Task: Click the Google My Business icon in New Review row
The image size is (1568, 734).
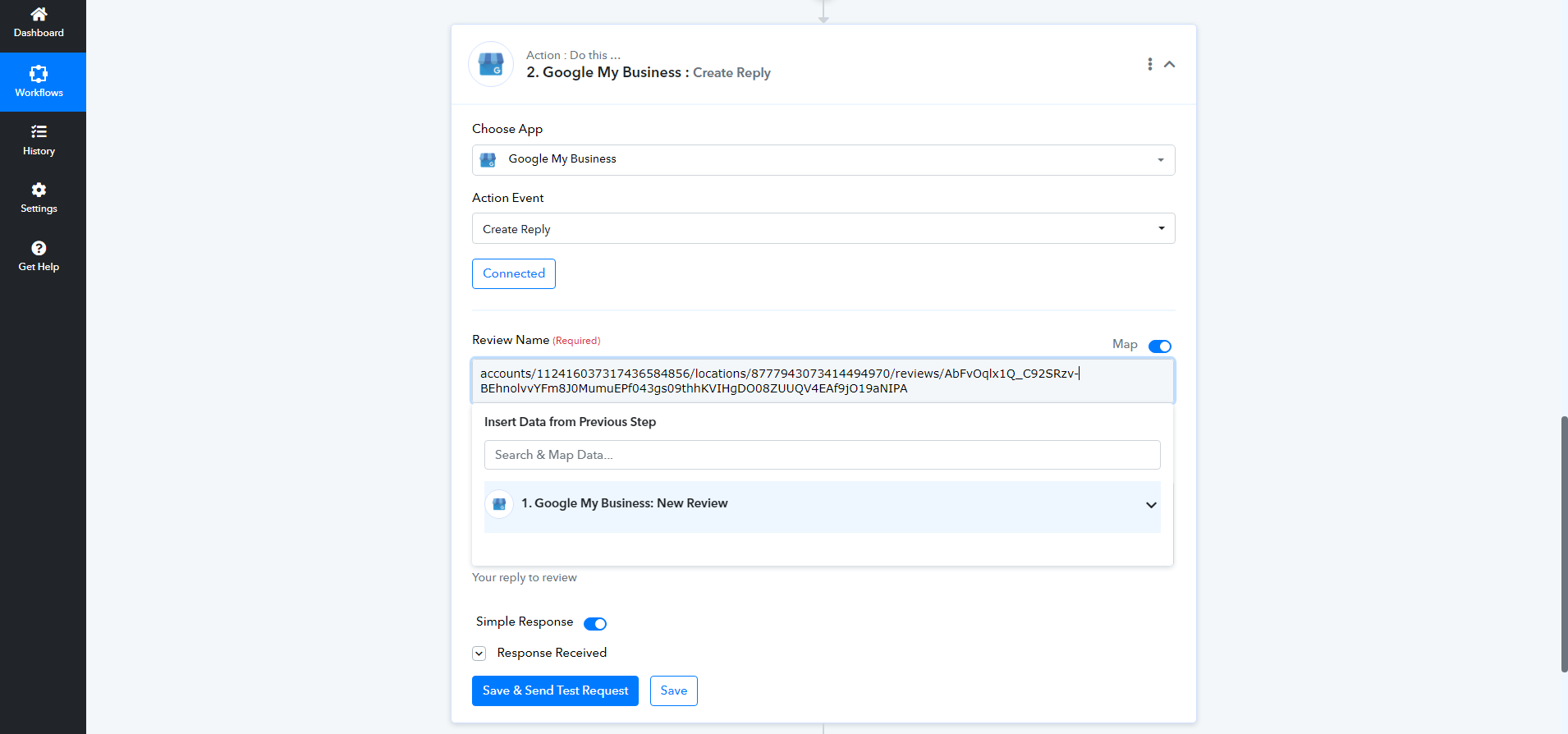Action: tap(499, 504)
